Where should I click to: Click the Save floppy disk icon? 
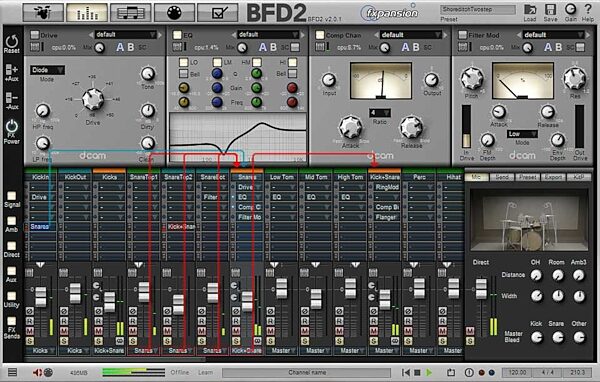(550, 9)
